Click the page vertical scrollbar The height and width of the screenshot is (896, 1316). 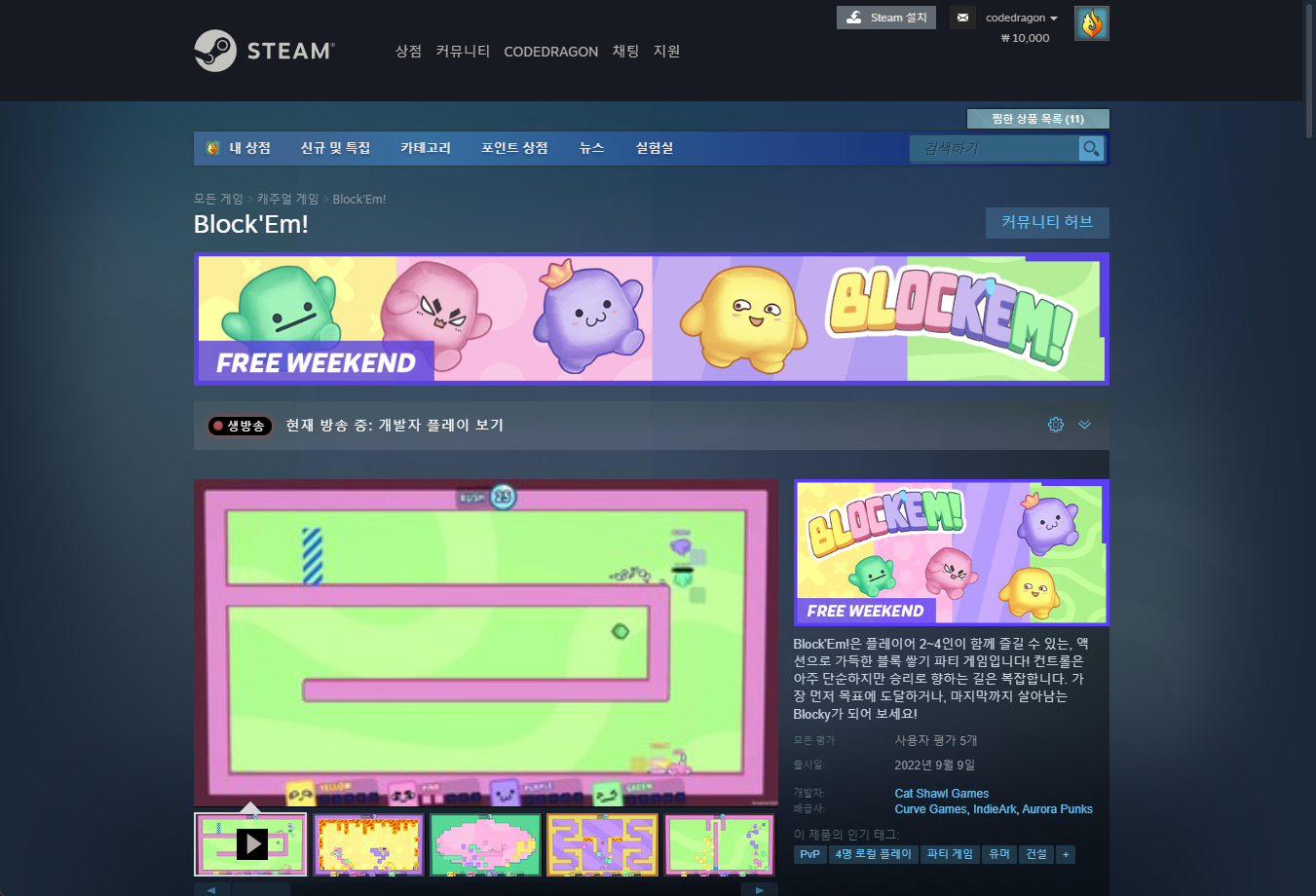[x=1309, y=73]
